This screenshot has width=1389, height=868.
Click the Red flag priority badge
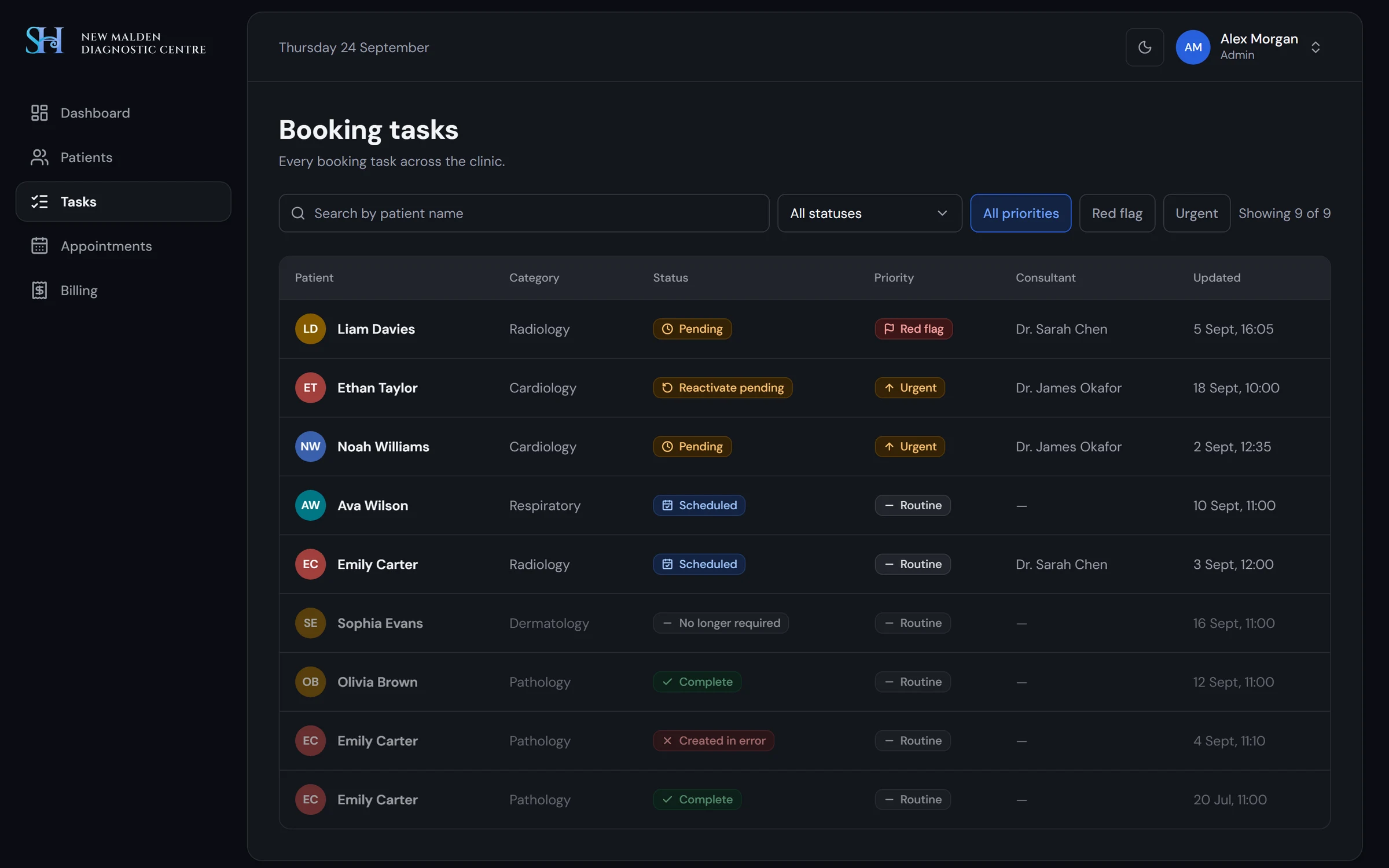913,329
